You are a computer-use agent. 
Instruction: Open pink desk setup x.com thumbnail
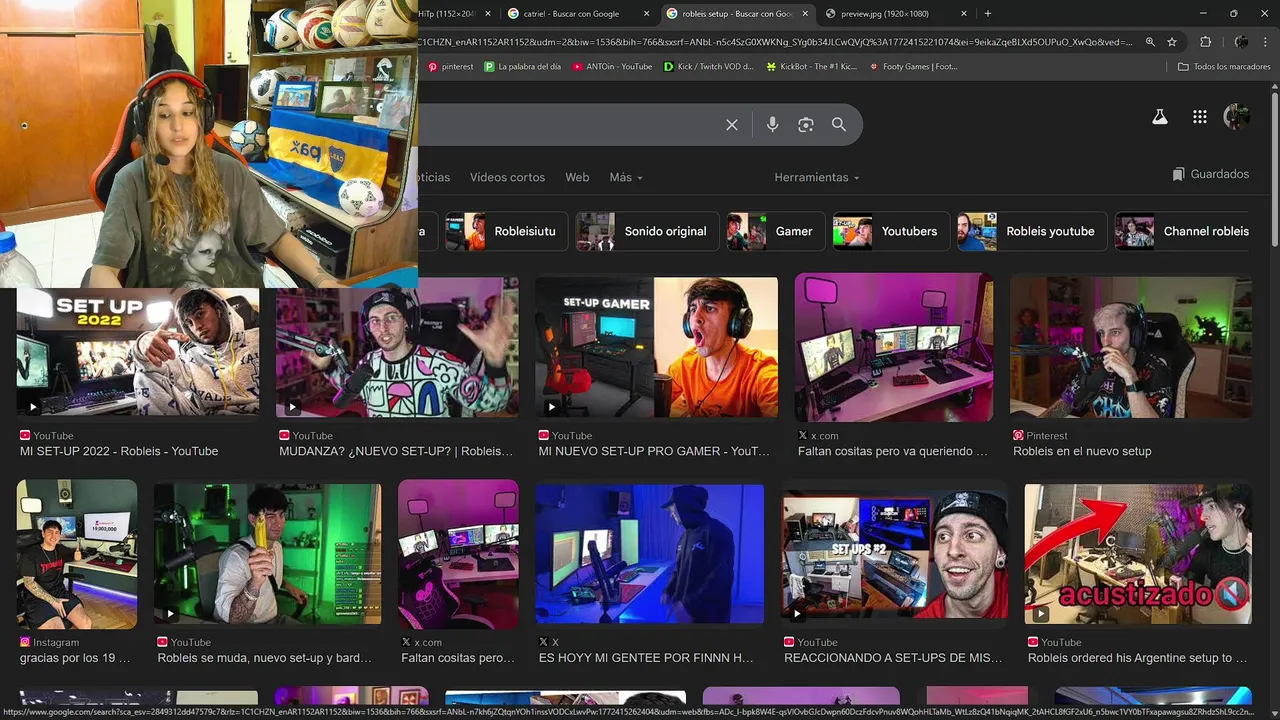coord(894,347)
